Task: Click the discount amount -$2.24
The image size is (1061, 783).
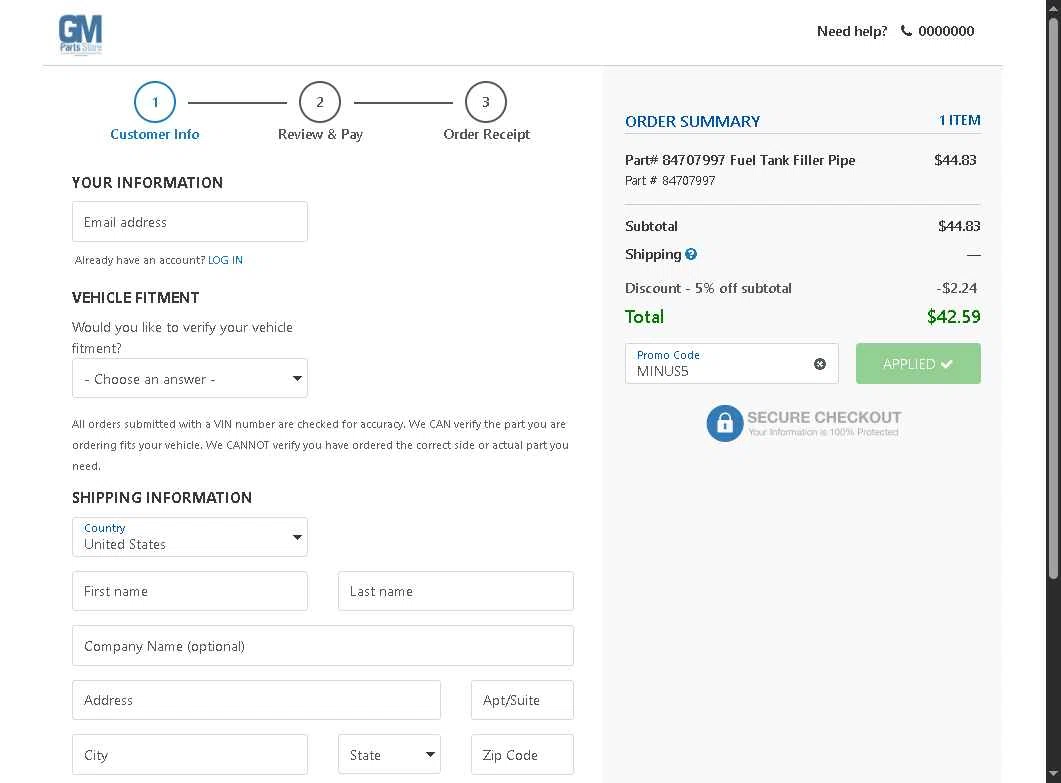Action: (x=957, y=288)
